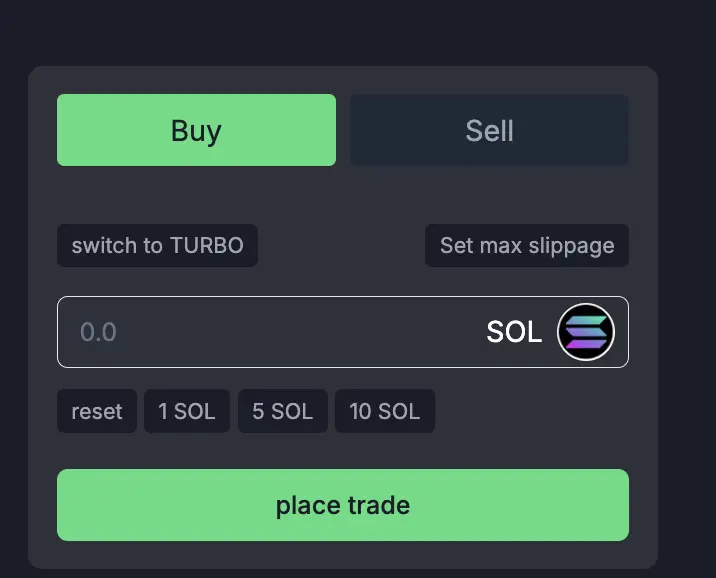Screen dimensions: 716x578
Task: Activate the Sell side of trade panel
Action: click(490, 130)
